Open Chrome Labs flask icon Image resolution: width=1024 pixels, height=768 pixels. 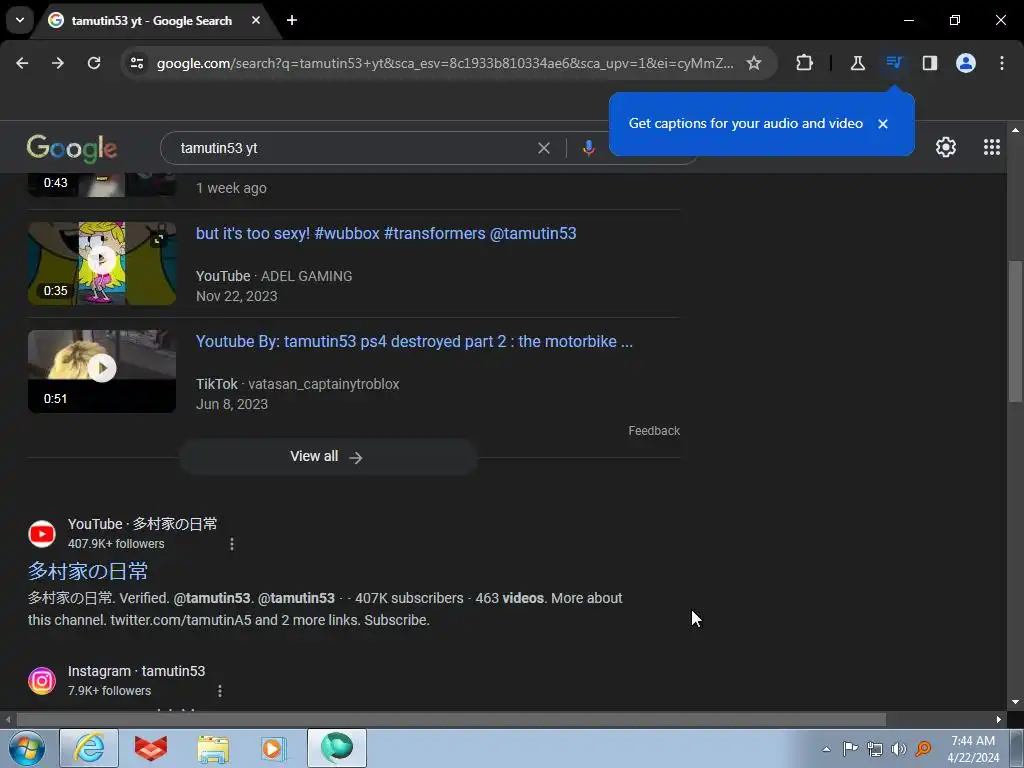tap(857, 63)
